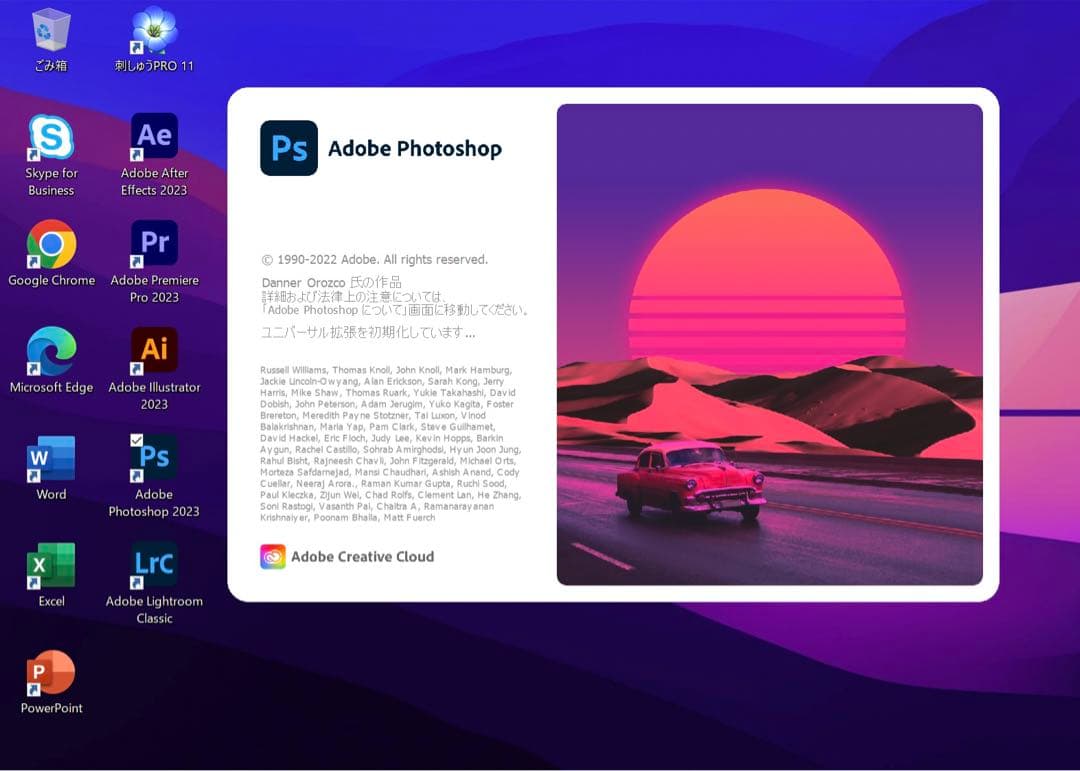Select the Adobe After Effects 2023 icon
This screenshot has height=771, width=1080.
pos(154,137)
